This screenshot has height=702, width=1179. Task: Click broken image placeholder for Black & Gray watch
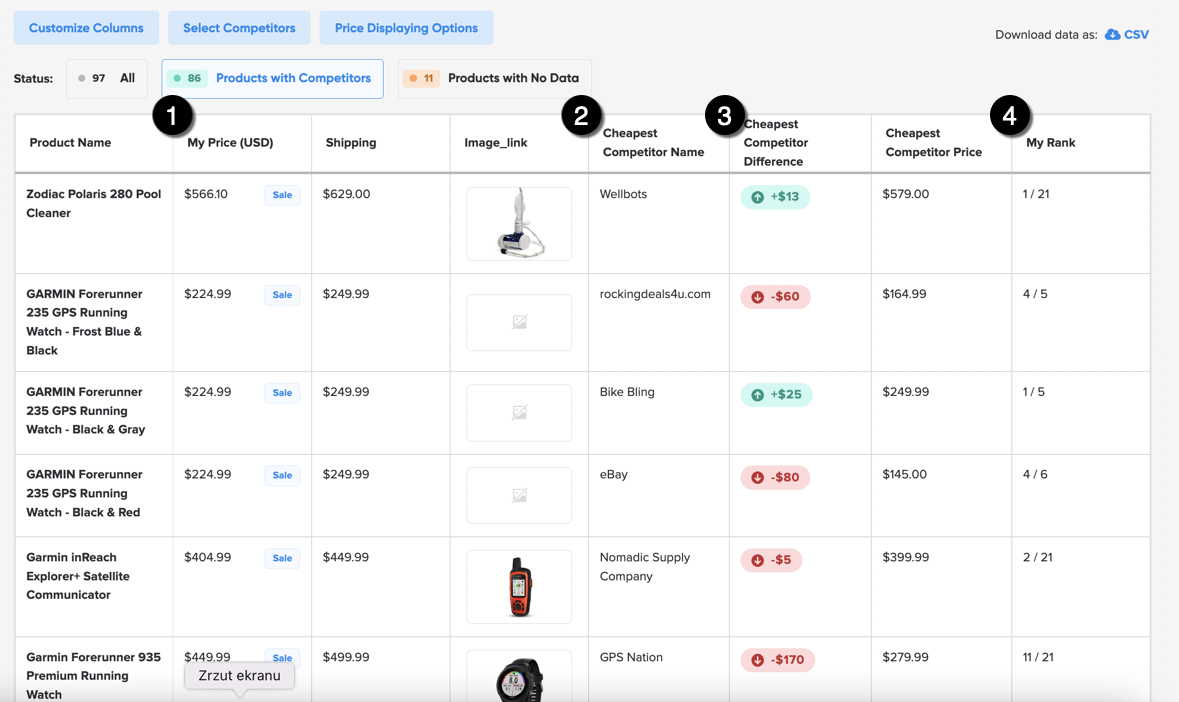coord(519,413)
